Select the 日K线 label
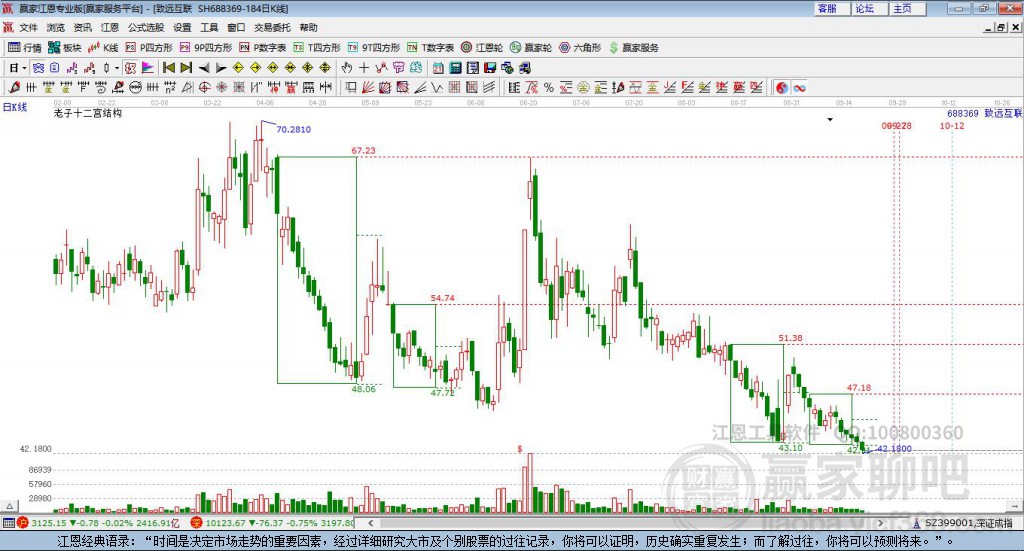1024x551 pixels. tap(15, 107)
